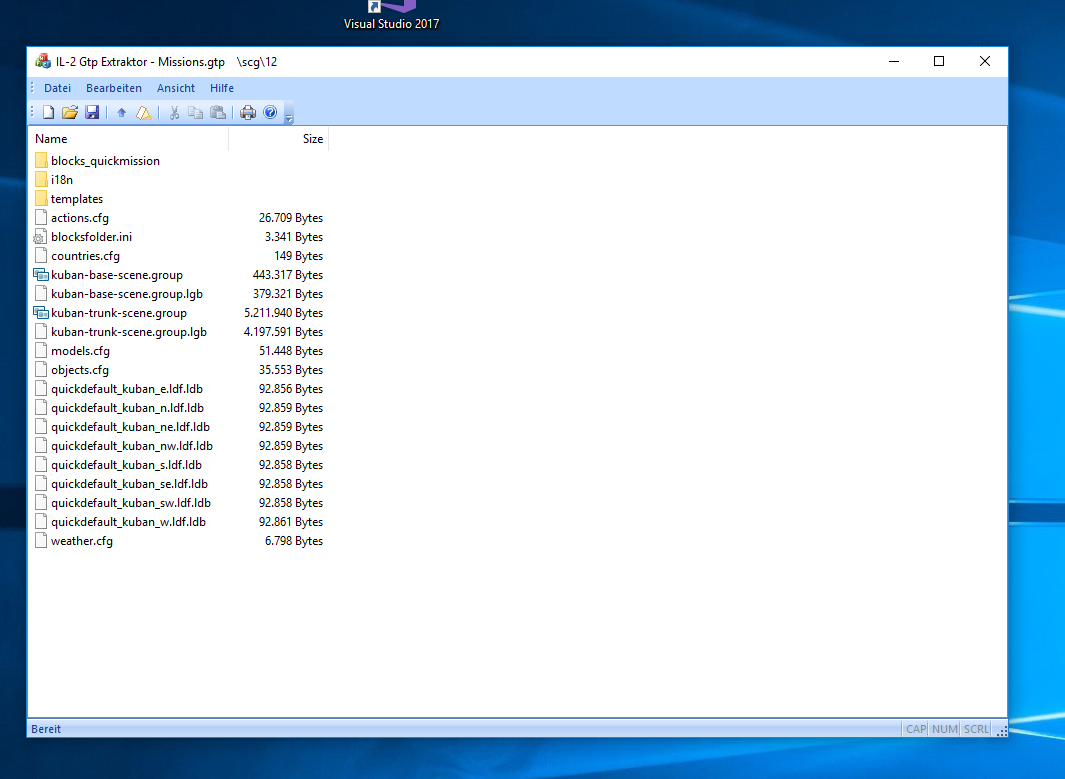This screenshot has height=779, width=1065.
Task: Click the IL-2 Gtp Extraktor title bar icon
Action: click(x=43, y=61)
